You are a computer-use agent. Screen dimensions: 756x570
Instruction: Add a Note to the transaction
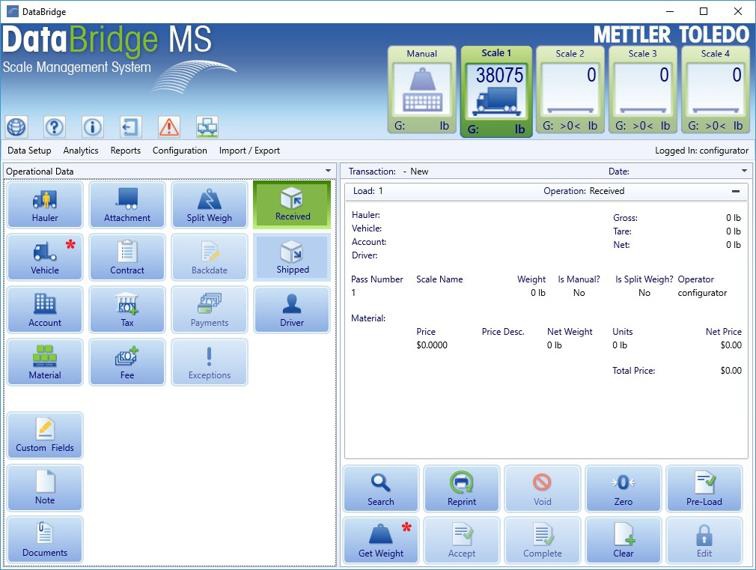pos(45,487)
